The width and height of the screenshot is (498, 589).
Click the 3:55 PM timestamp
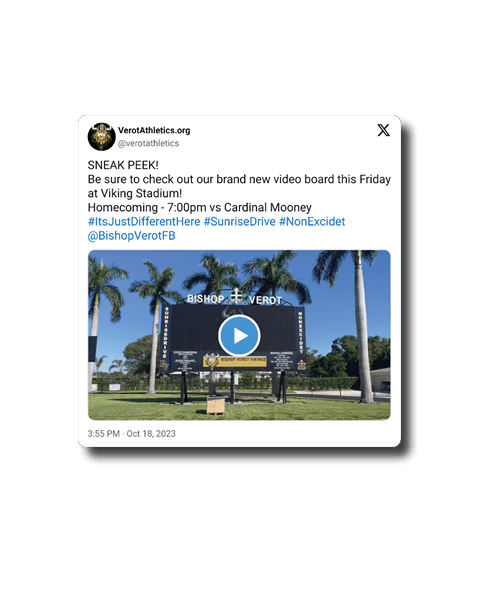(x=104, y=433)
